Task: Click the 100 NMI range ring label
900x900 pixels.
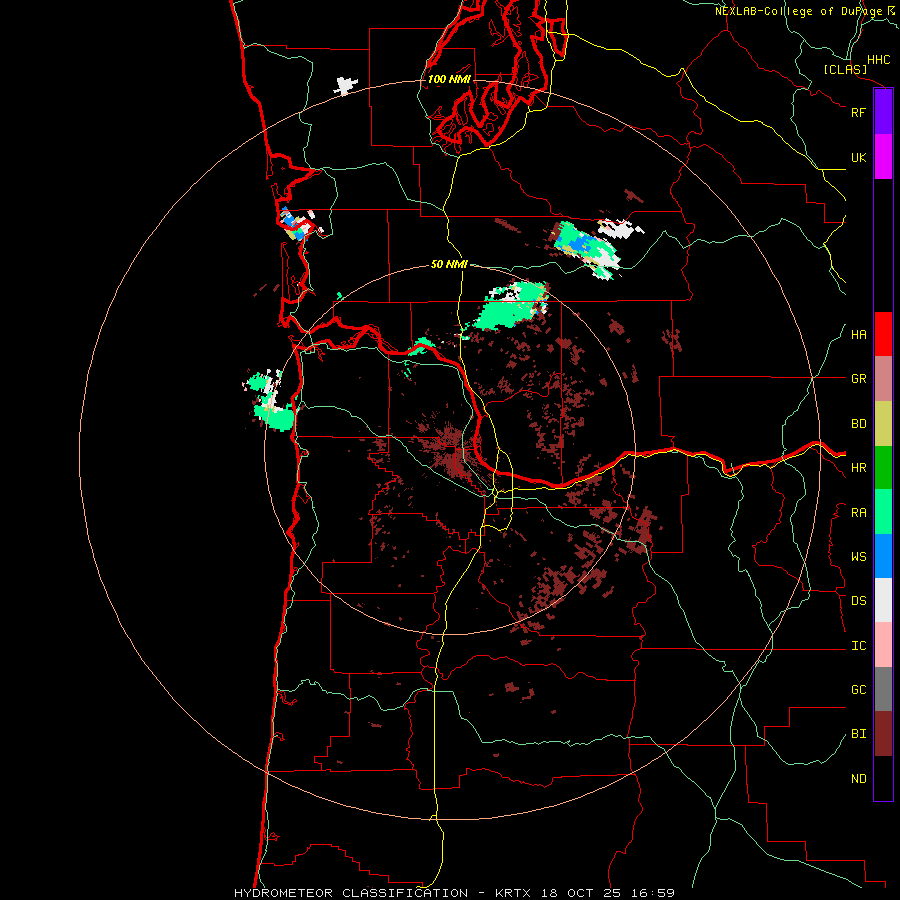Action: (449, 79)
